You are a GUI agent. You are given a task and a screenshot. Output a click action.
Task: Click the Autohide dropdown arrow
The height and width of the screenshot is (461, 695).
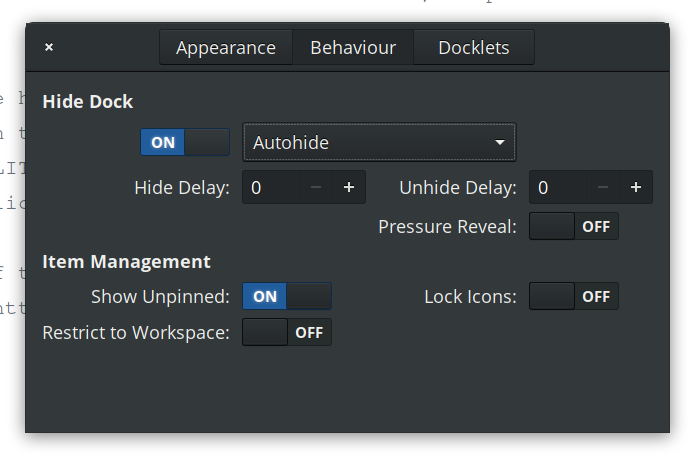click(x=499, y=142)
